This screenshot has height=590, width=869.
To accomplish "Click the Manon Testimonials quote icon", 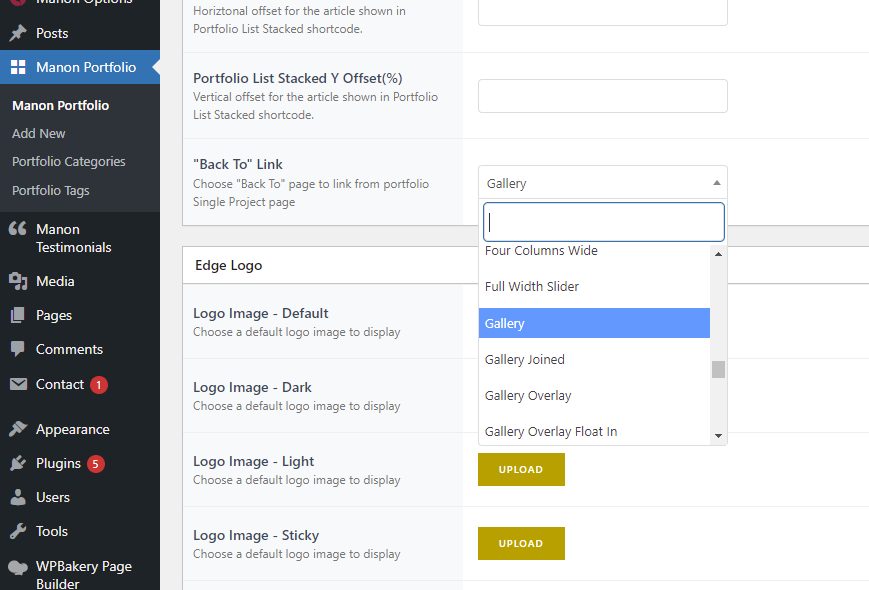I will coord(18,229).
